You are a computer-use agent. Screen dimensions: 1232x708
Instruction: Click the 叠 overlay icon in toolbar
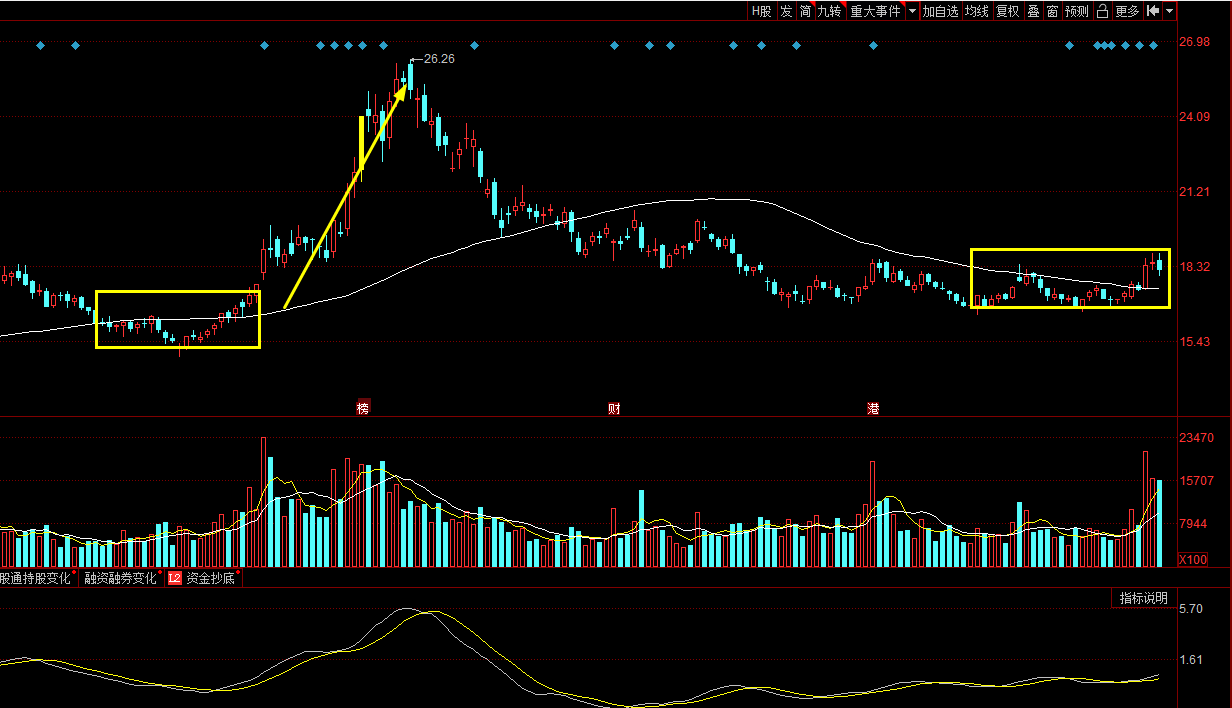pos(1033,11)
